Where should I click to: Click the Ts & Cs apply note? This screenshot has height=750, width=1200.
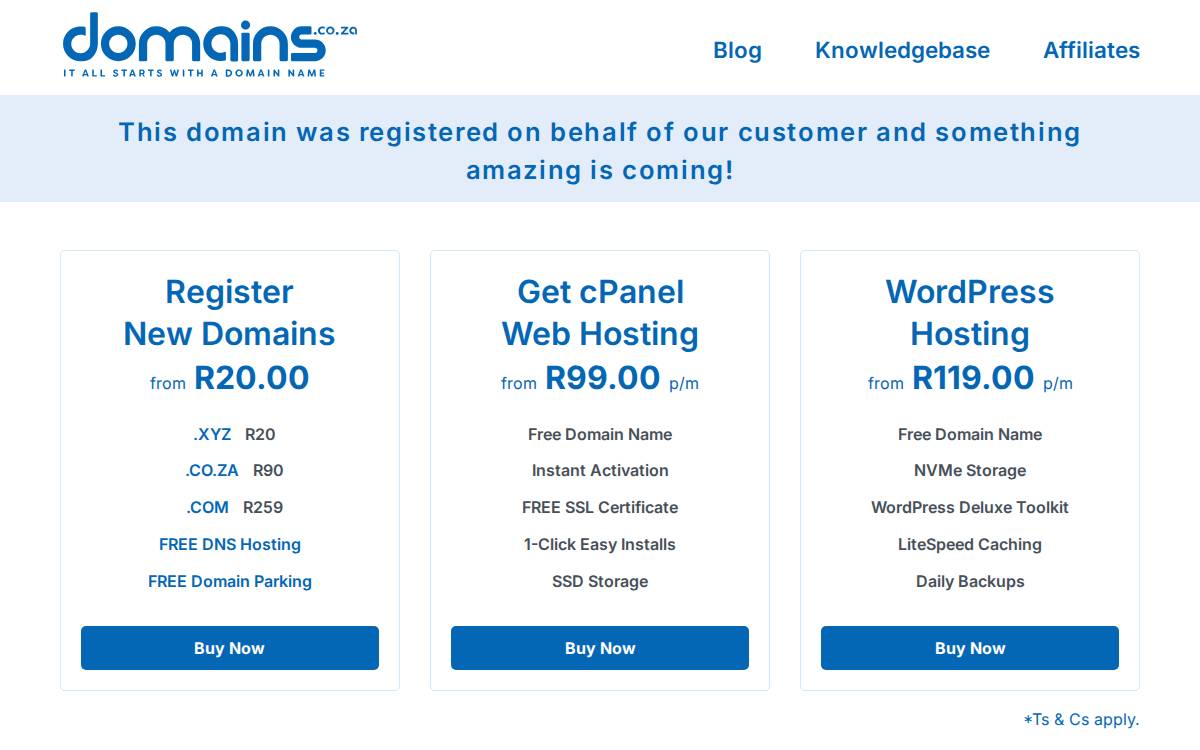pyautogui.click(x=1081, y=719)
